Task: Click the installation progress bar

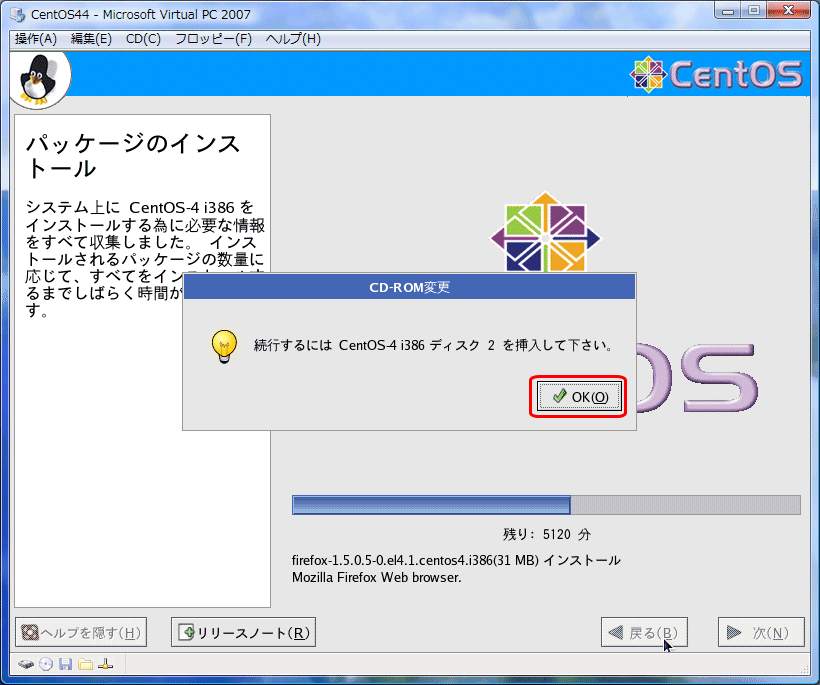Action: click(x=546, y=505)
